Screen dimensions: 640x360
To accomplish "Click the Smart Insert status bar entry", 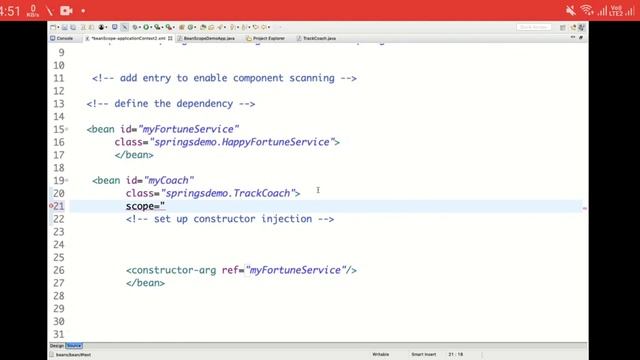I will (x=424, y=354).
